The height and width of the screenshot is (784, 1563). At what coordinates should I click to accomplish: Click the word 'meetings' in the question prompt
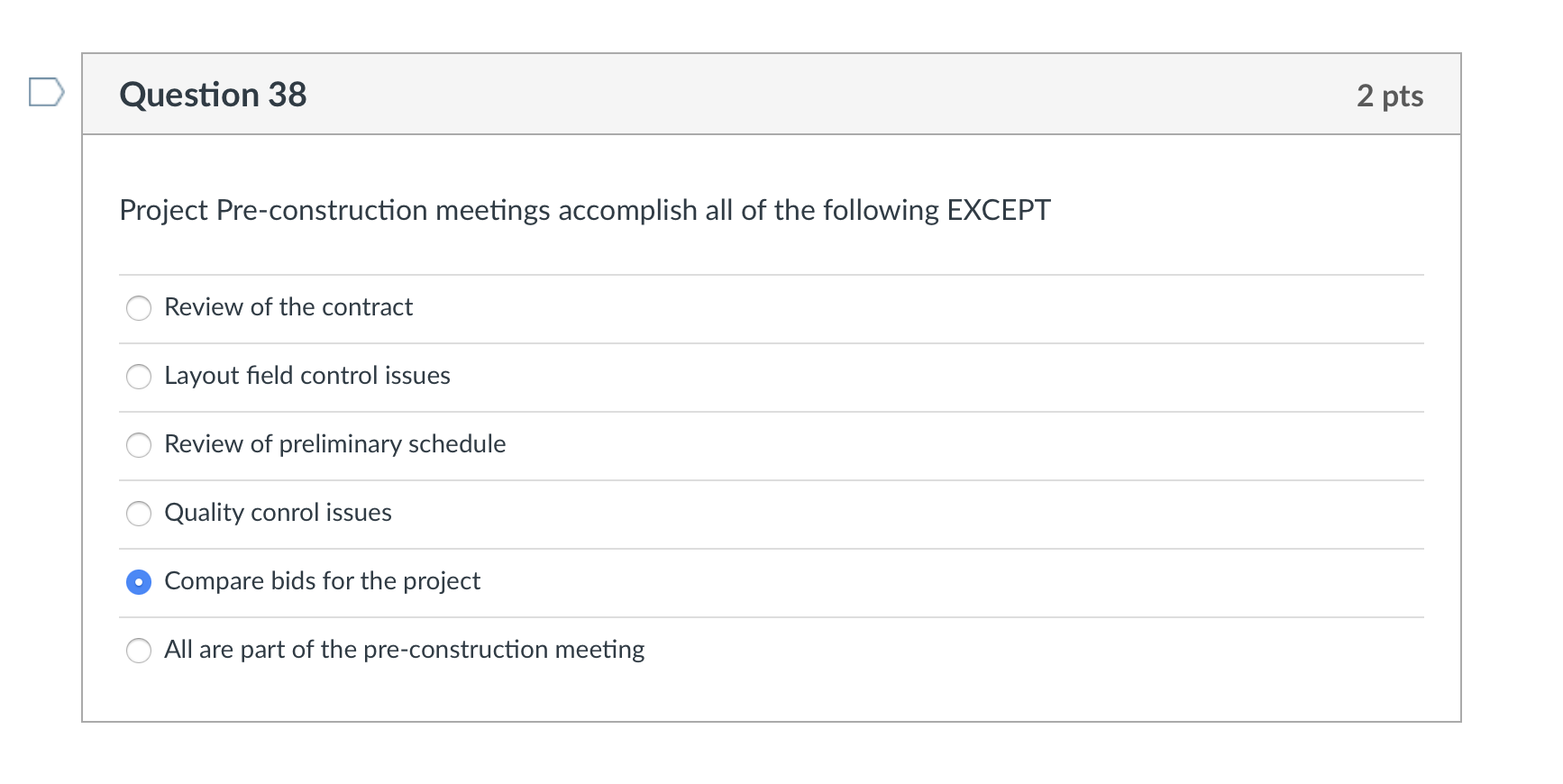coord(493,210)
